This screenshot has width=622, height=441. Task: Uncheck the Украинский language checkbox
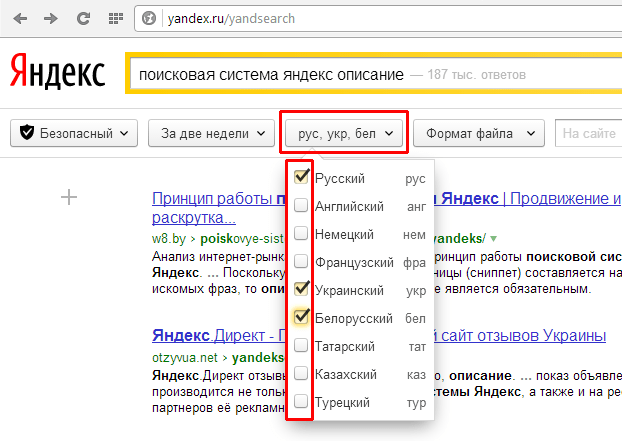point(301,288)
